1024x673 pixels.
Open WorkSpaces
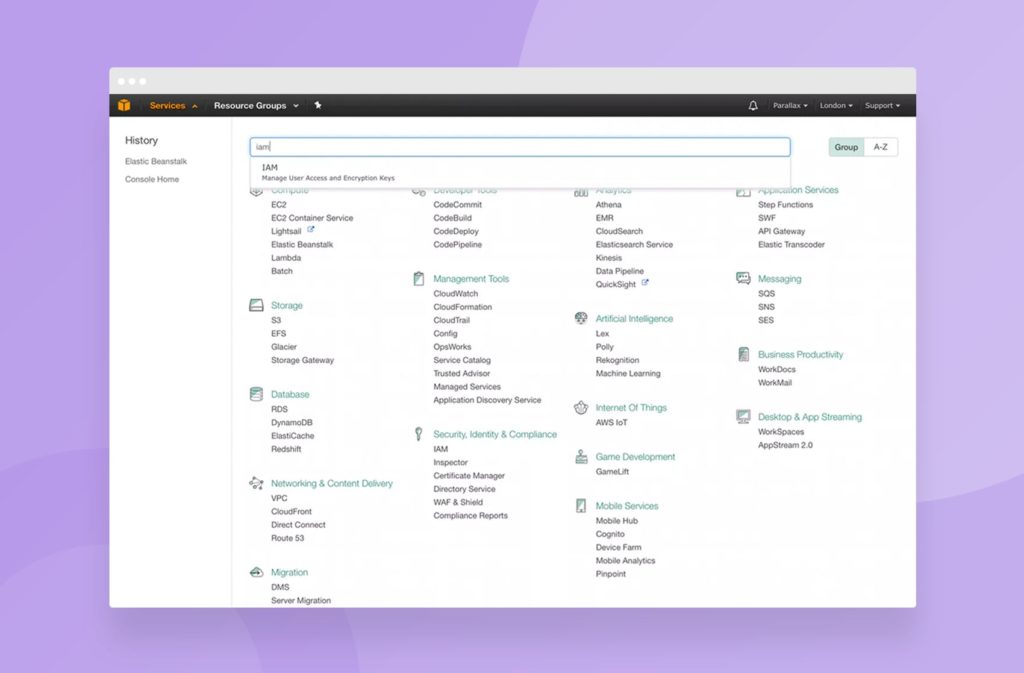point(781,431)
